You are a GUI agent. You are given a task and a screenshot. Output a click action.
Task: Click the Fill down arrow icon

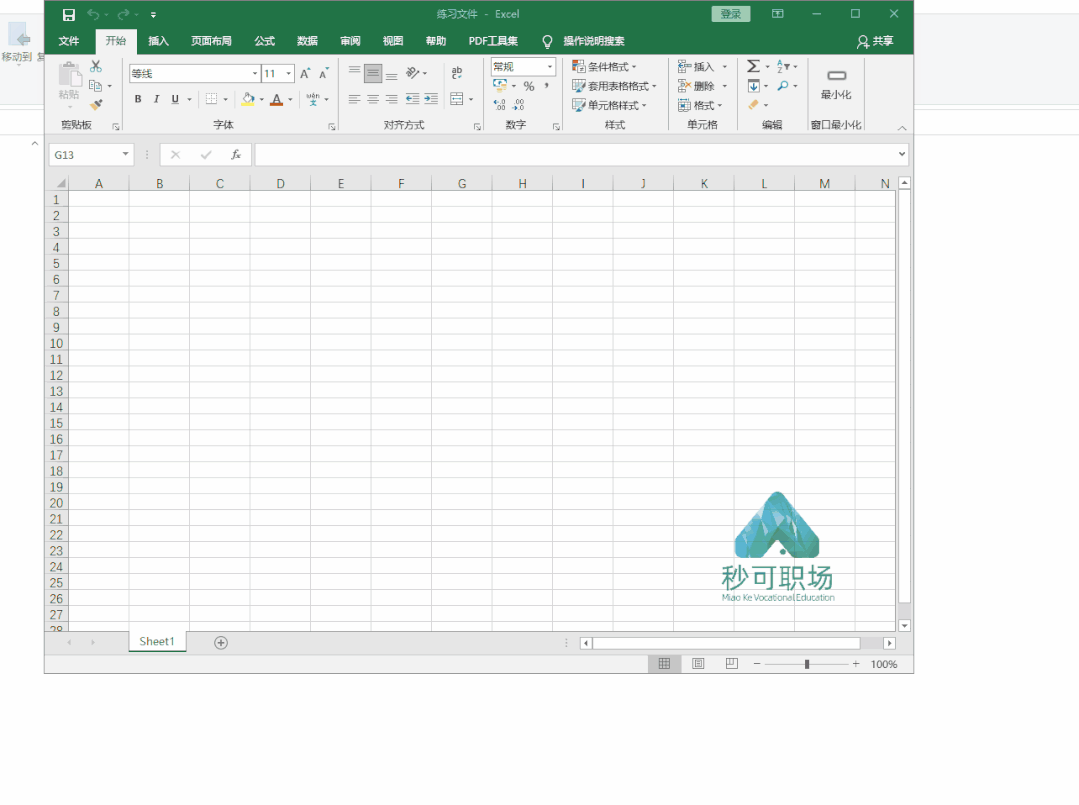pos(754,85)
